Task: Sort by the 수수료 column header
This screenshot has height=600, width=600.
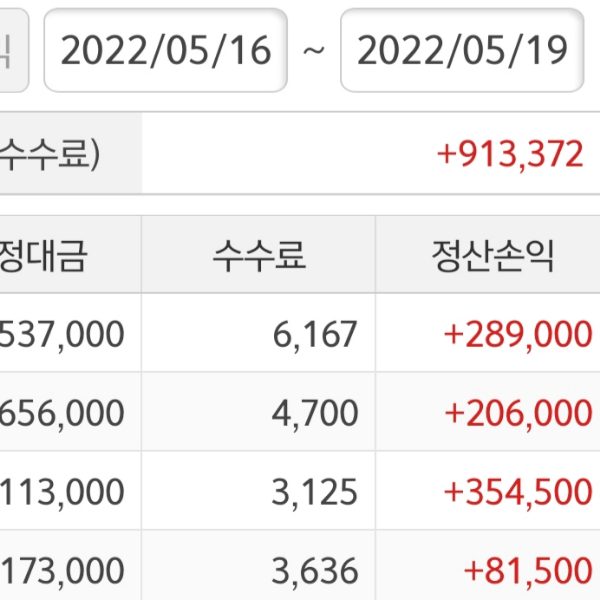Action: [258, 256]
